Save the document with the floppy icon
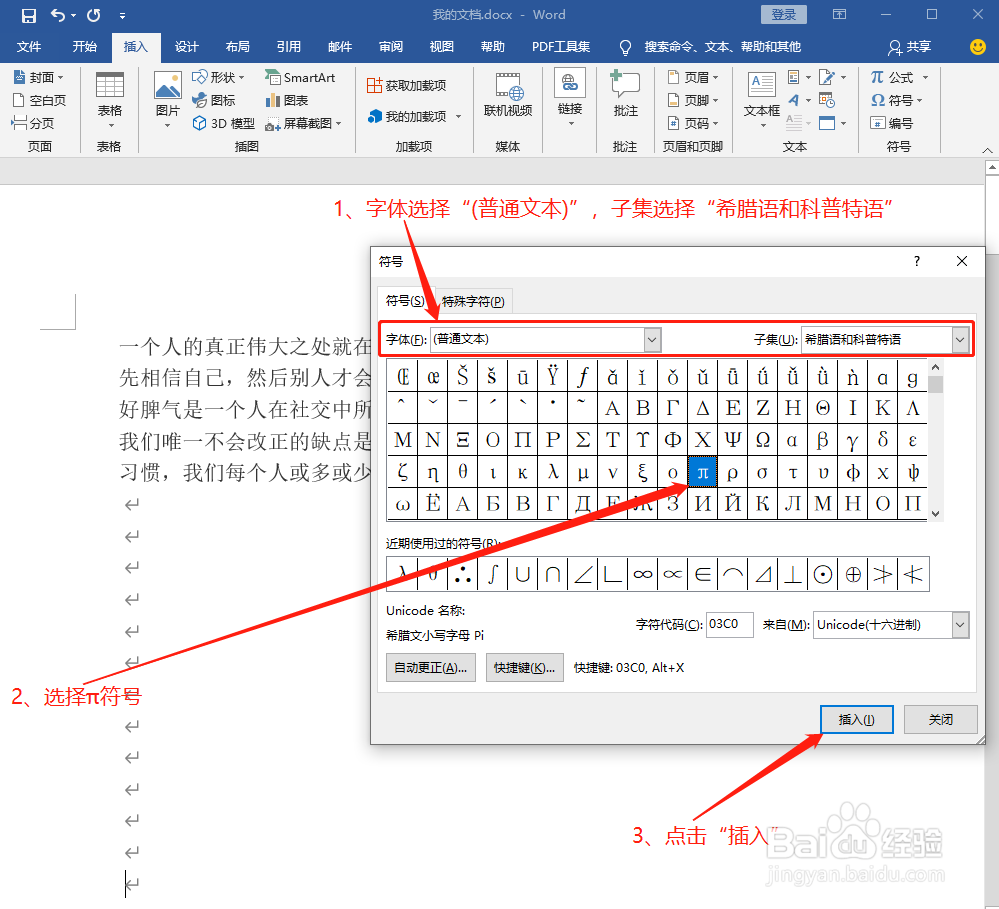This screenshot has height=909, width=999. [29, 15]
